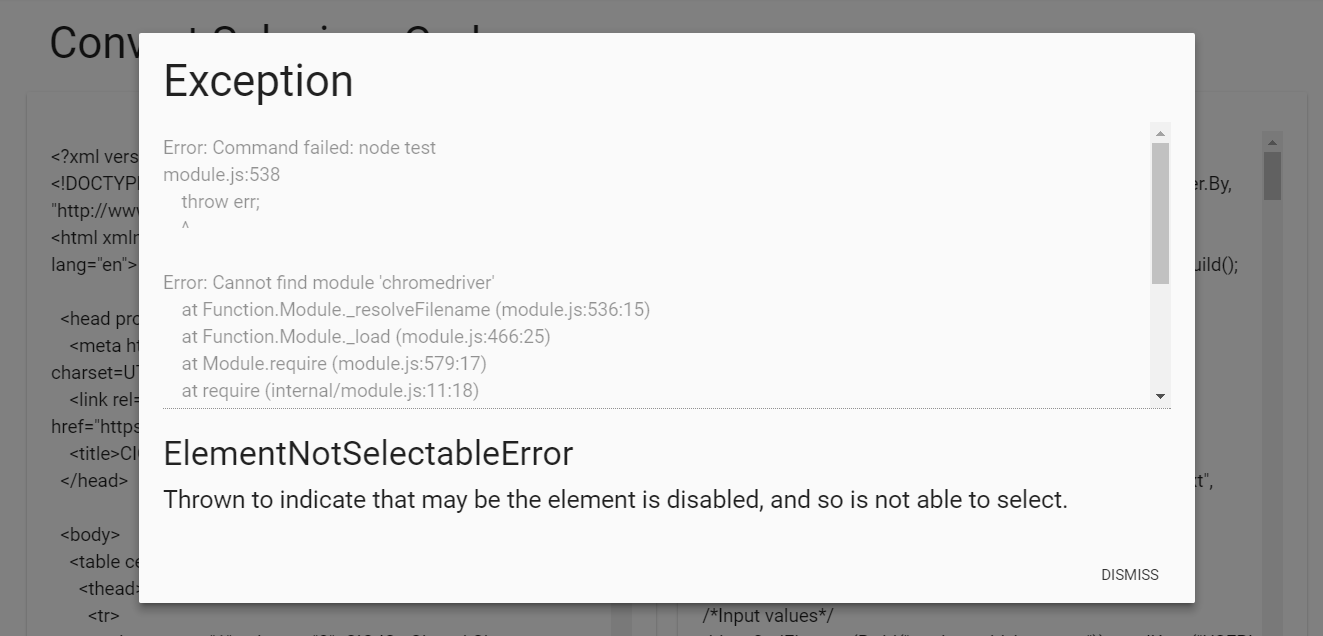Viewport: 1323px width, 636px height.
Task: Select the Function.Module._resolveFilename stack trace entry
Action: [x=416, y=309]
